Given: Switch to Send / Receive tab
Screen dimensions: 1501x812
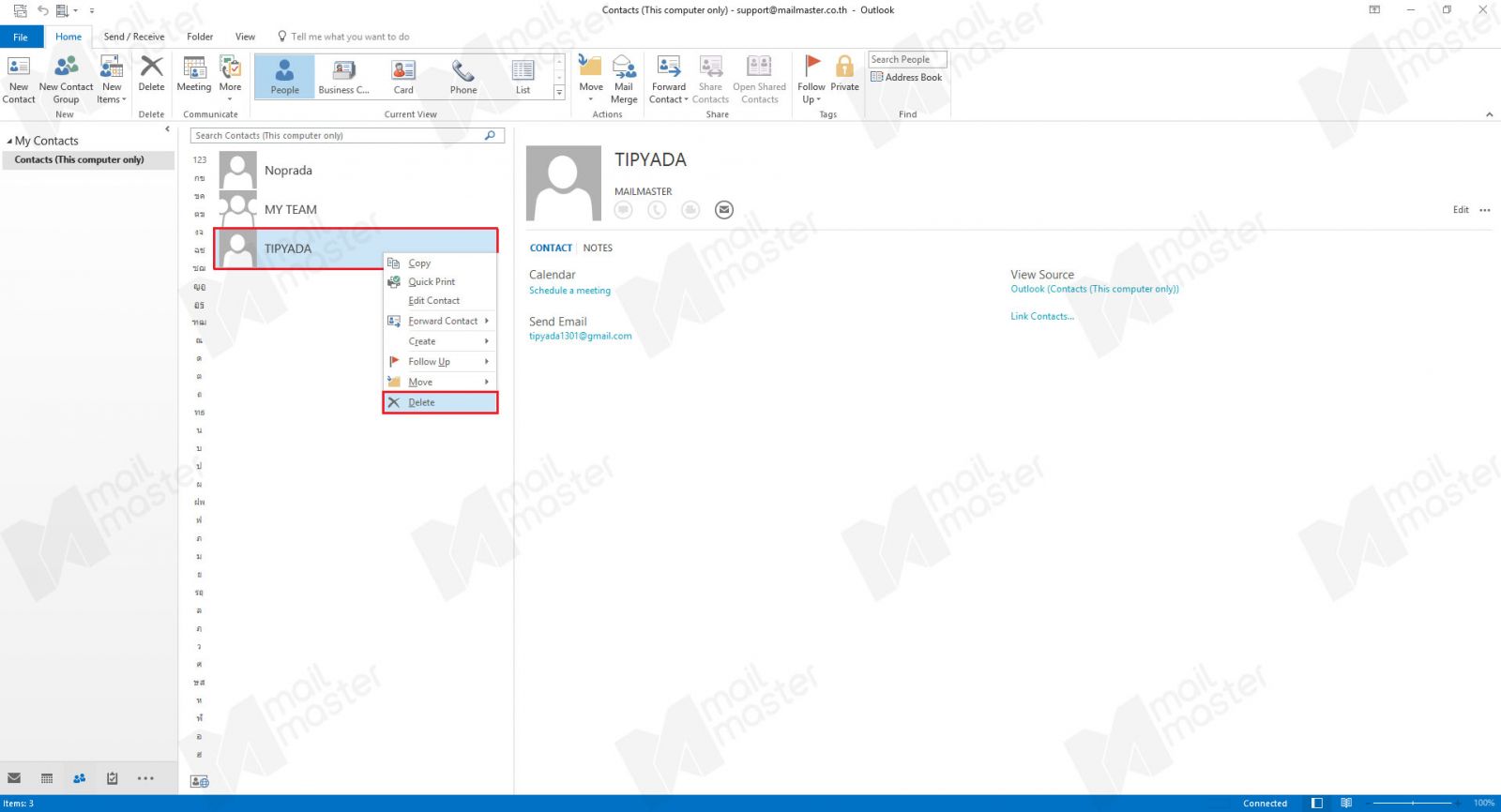Looking at the screenshot, I should [x=134, y=37].
